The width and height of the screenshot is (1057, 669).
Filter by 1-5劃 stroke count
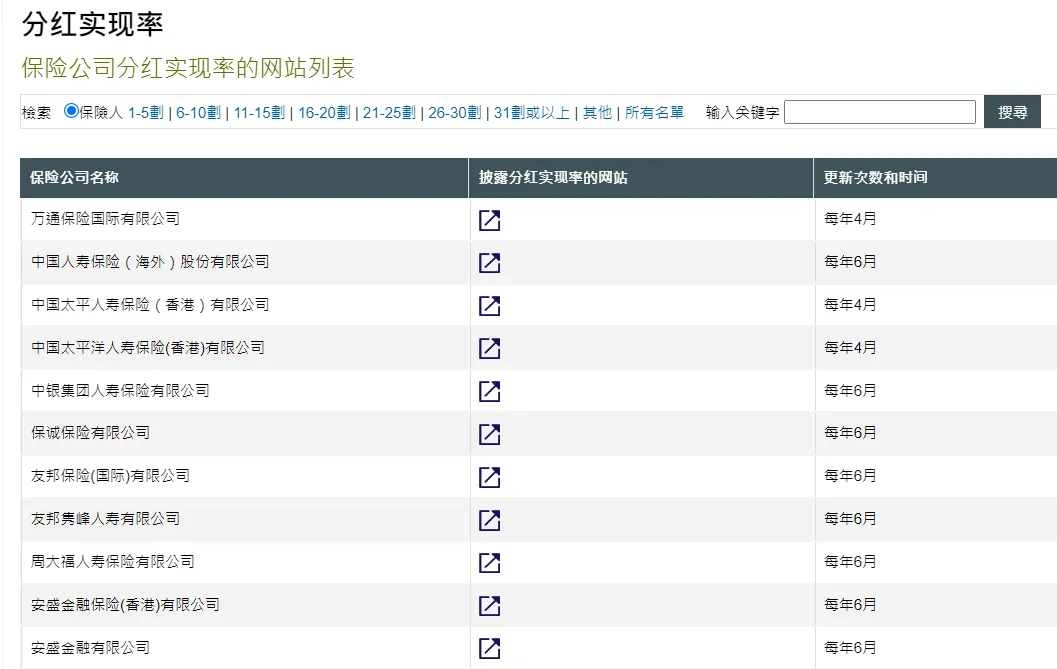pyautogui.click(x=146, y=113)
